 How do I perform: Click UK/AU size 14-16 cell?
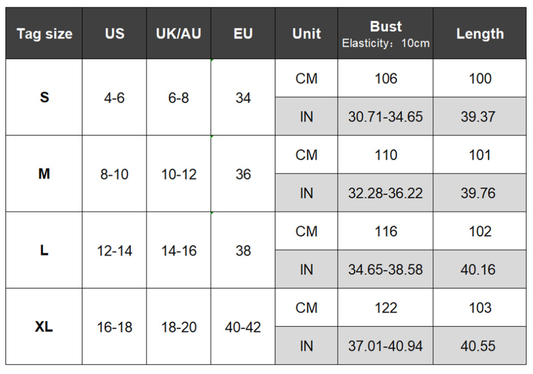tap(179, 250)
